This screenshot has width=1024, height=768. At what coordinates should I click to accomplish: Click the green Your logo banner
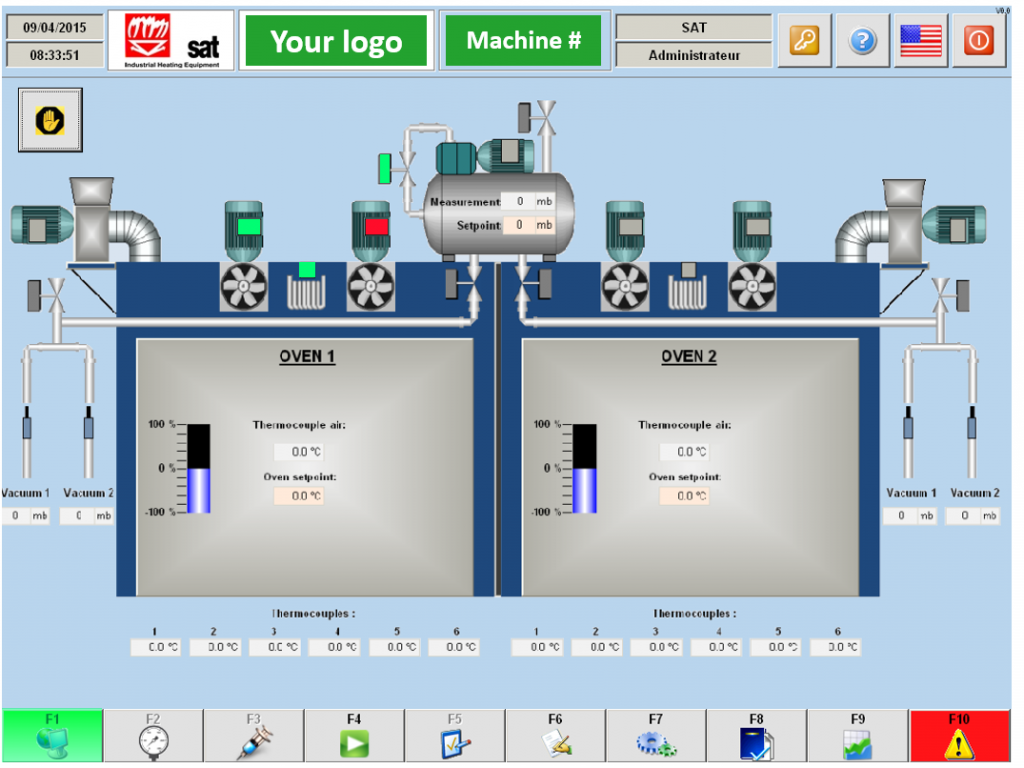(336, 40)
